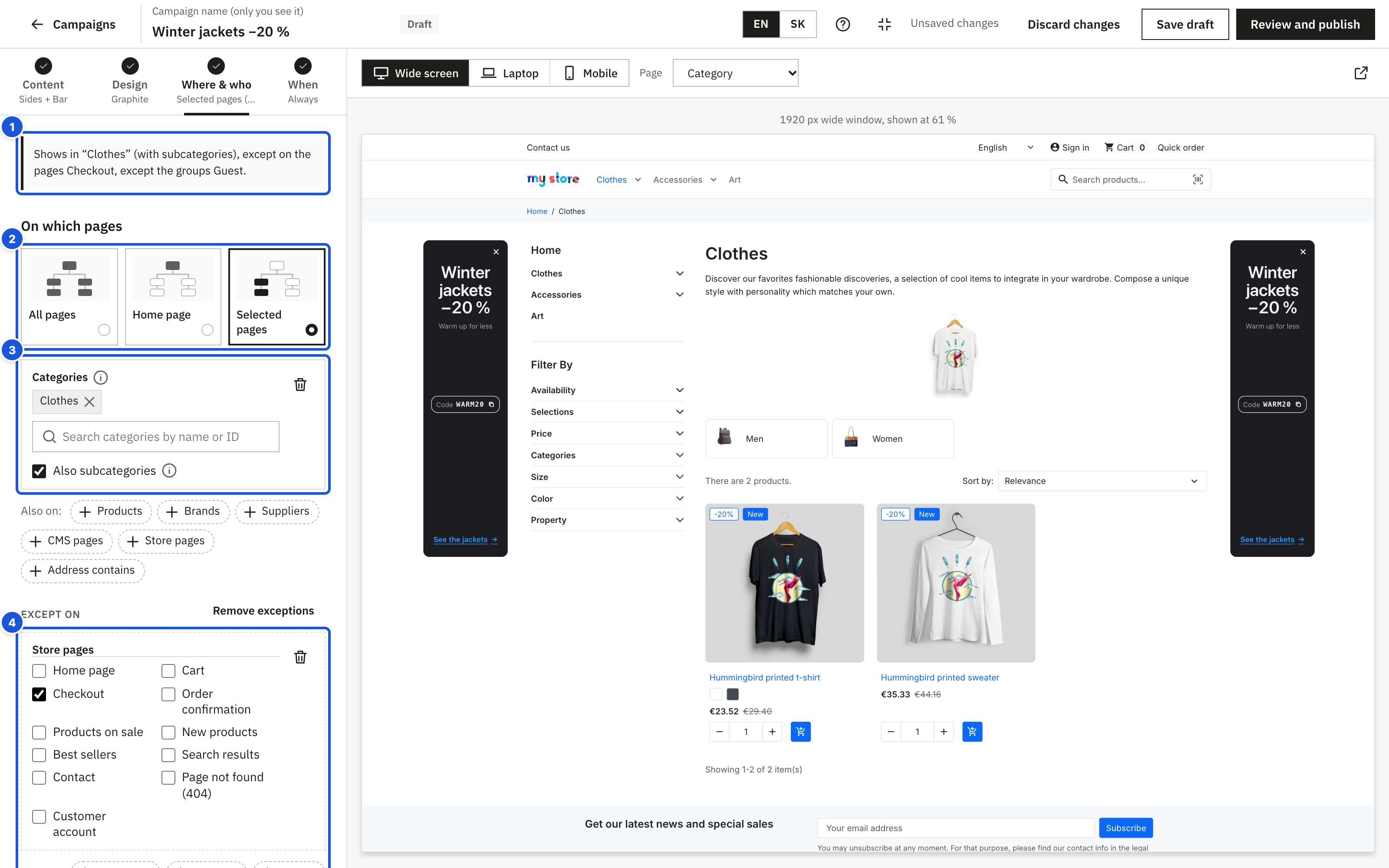
Task: Click the help question mark icon
Action: point(843,24)
